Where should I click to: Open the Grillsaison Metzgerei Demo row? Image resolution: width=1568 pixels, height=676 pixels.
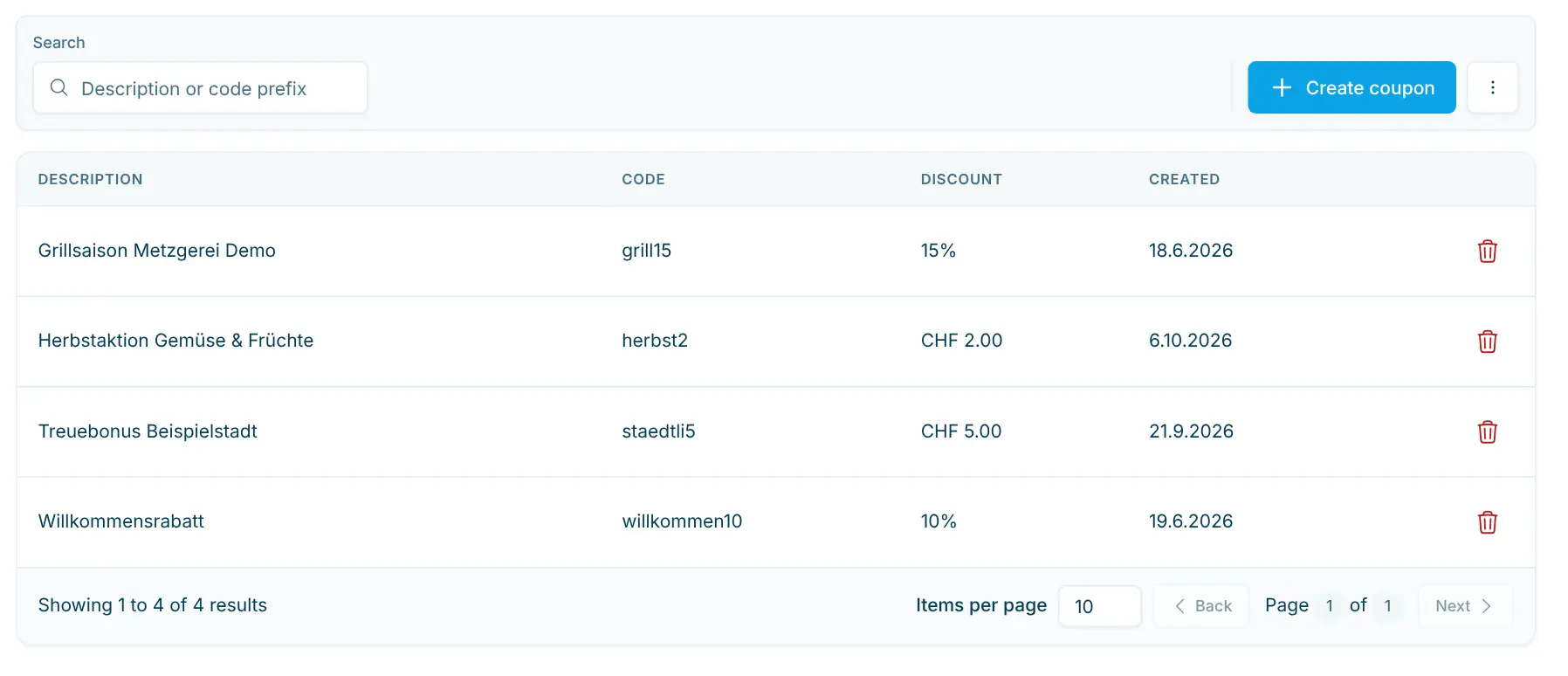coord(775,252)
